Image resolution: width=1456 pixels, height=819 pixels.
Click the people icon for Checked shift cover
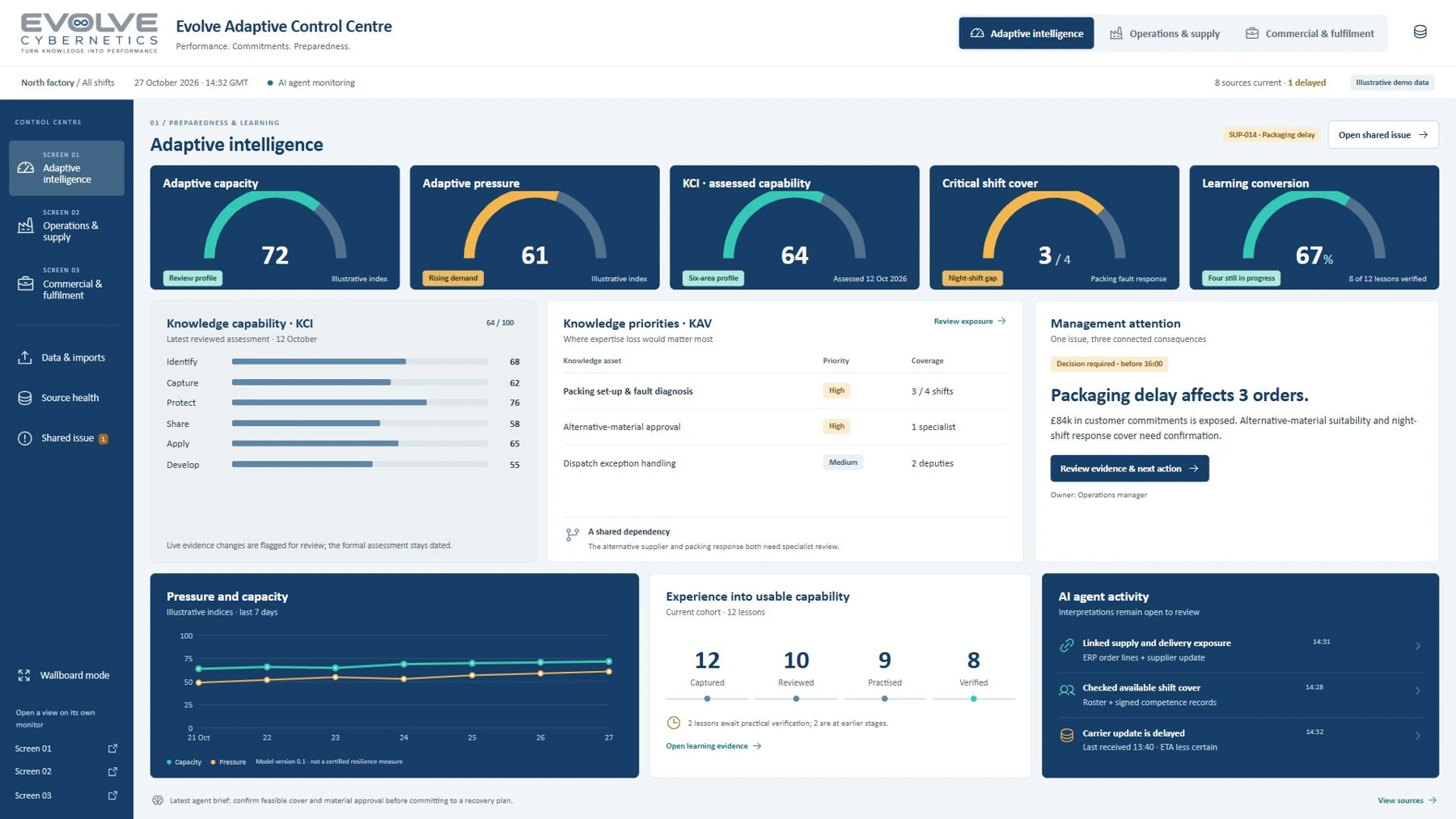click(1067, 690)
